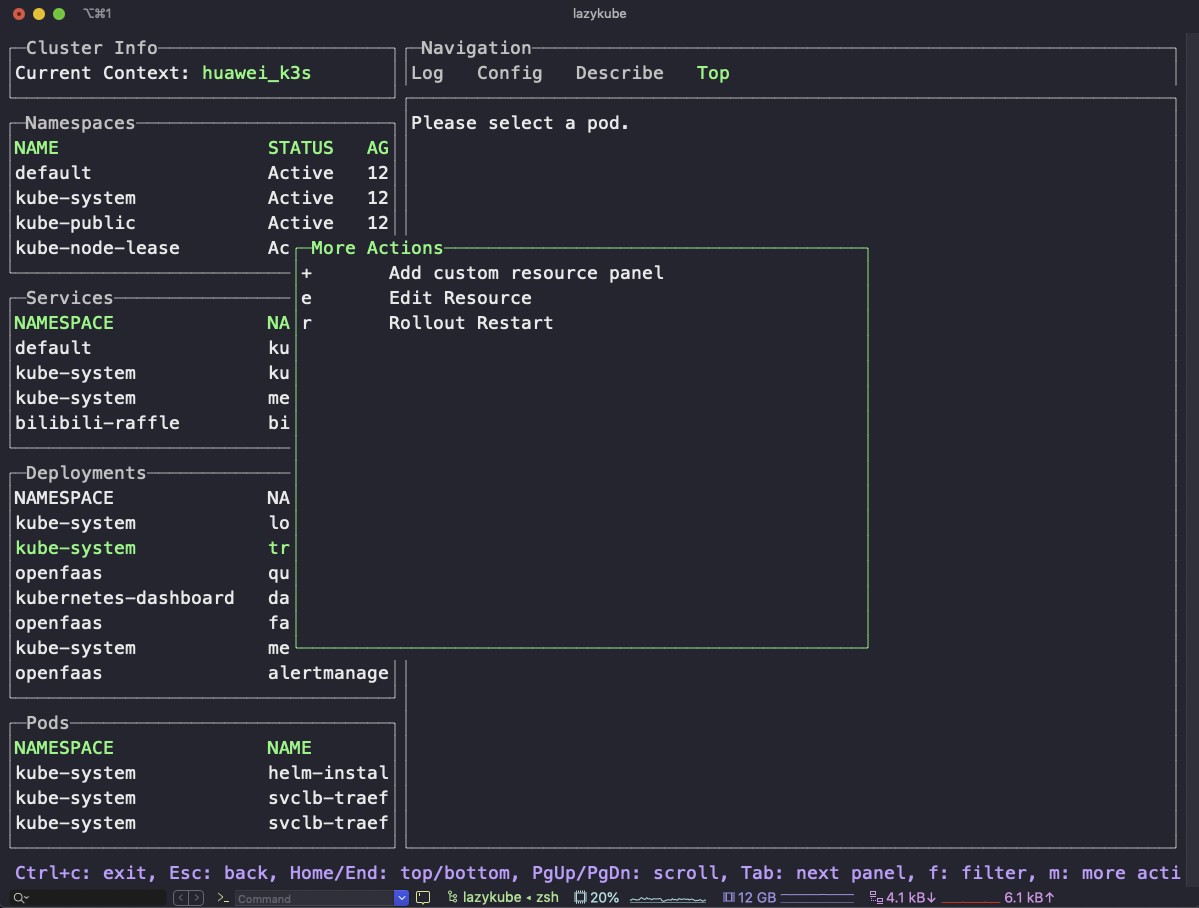Screen dimensions: 1199x908
Task: Click lazykube zsh session label
Action: (511, 897)
